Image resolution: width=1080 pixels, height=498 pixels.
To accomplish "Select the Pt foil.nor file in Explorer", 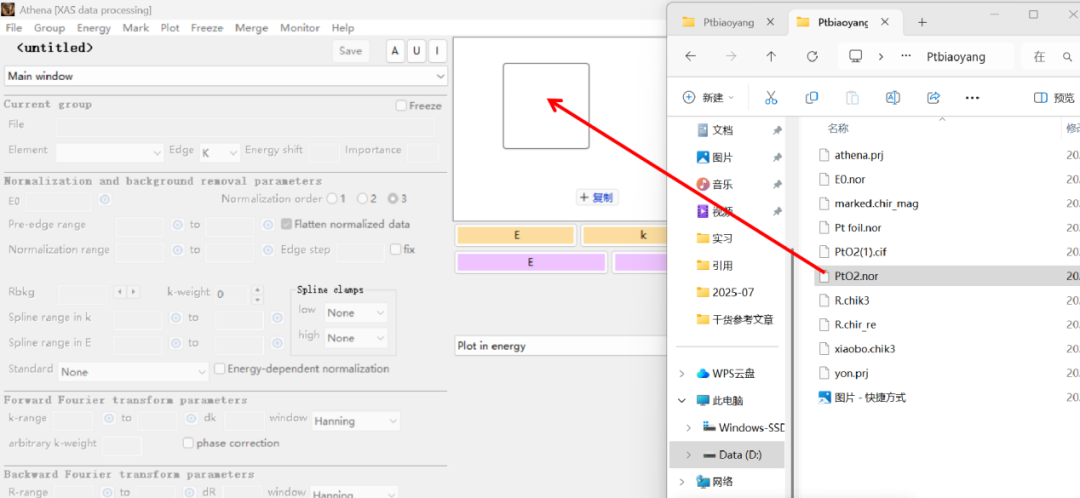I will click(858, 227).
